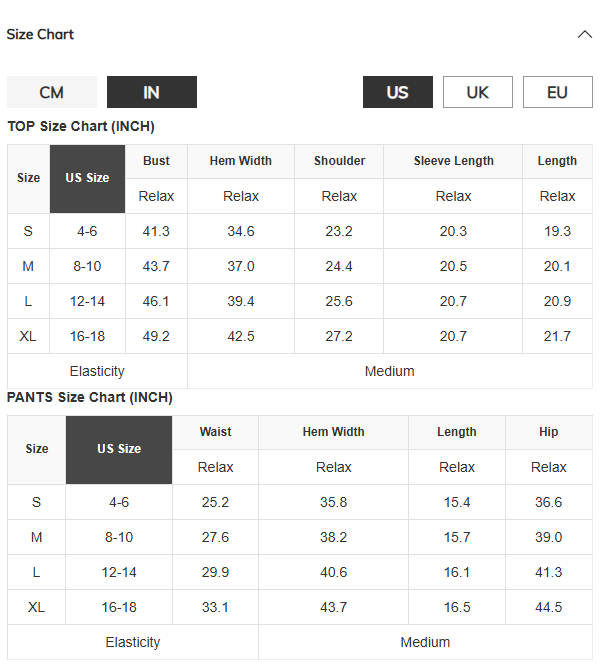Image resolution: width=602 pixels, height=664 pixels.
Task: Switch units to CM
Action: [52, 92]
